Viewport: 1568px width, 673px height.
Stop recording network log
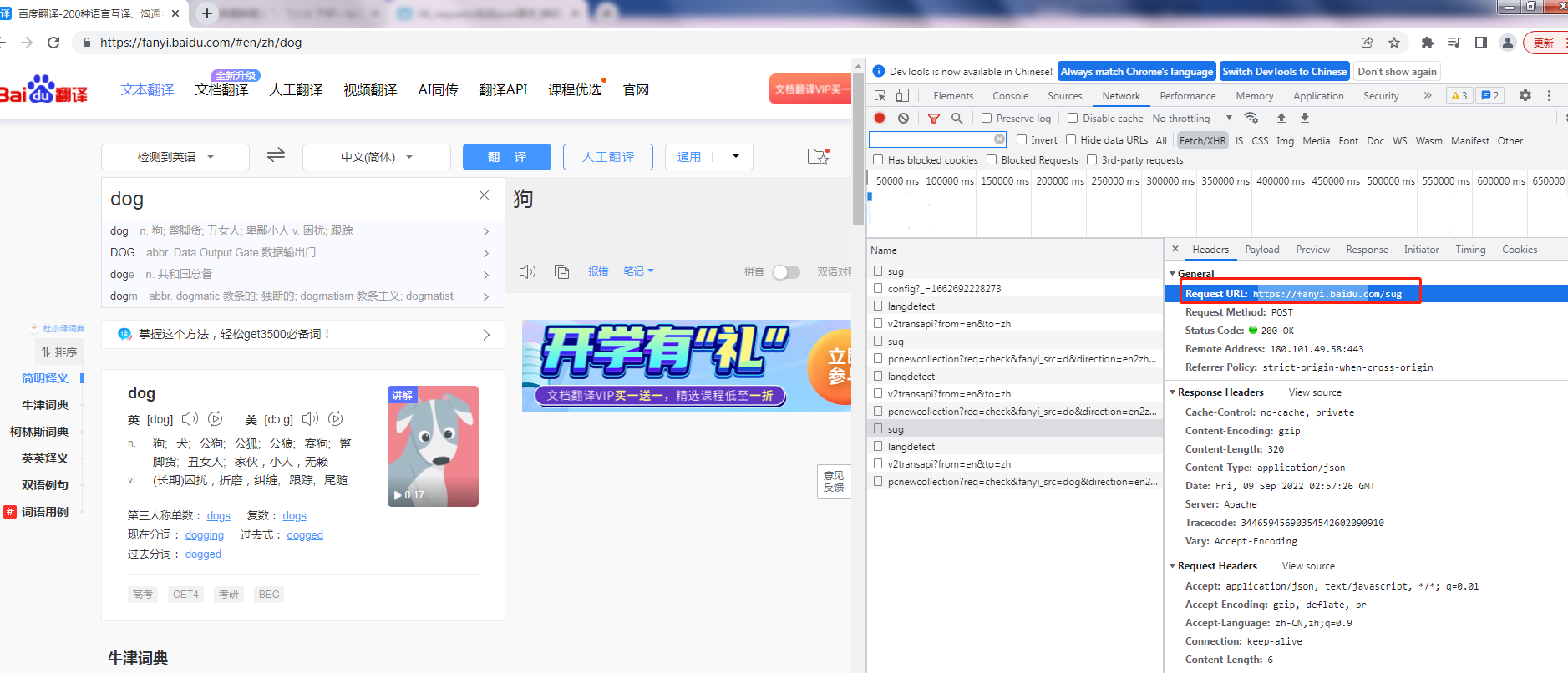880,118
